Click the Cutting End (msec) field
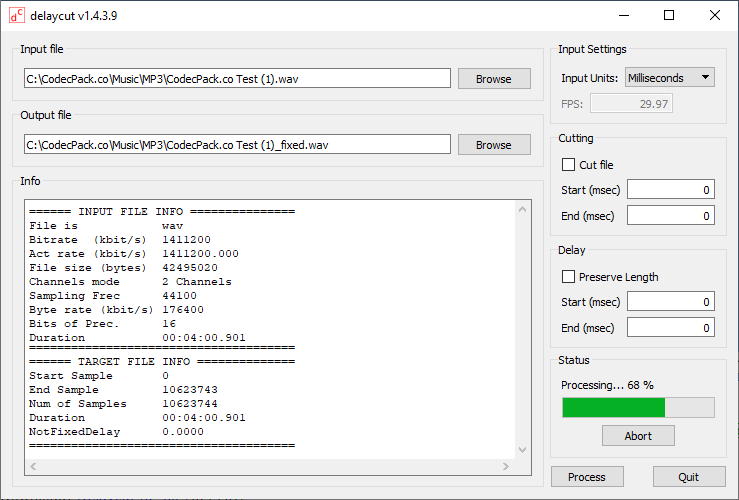The image size is (739, 500). point(671,215)
